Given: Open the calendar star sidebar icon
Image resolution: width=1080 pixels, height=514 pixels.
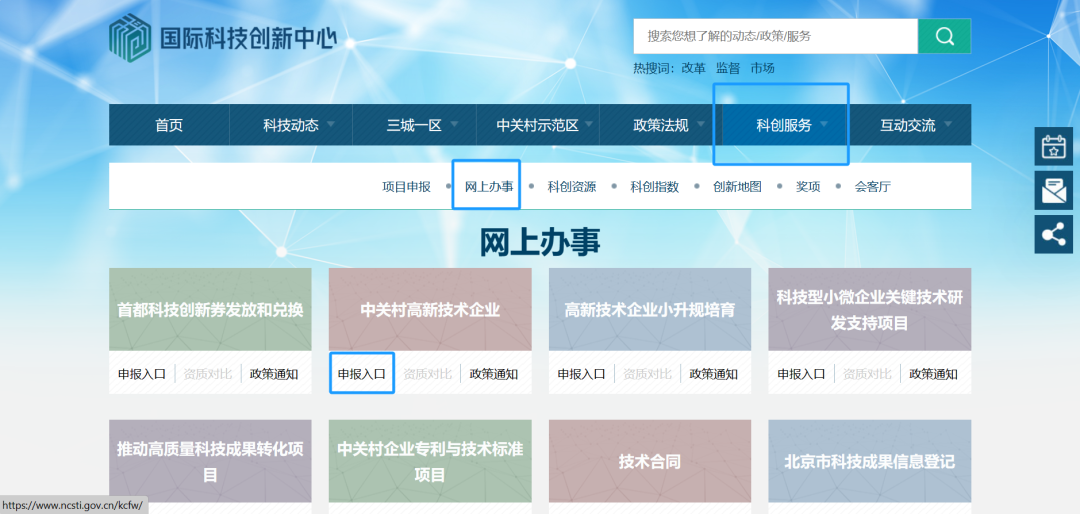Looking at the screenshot, I should [1053, 147].
